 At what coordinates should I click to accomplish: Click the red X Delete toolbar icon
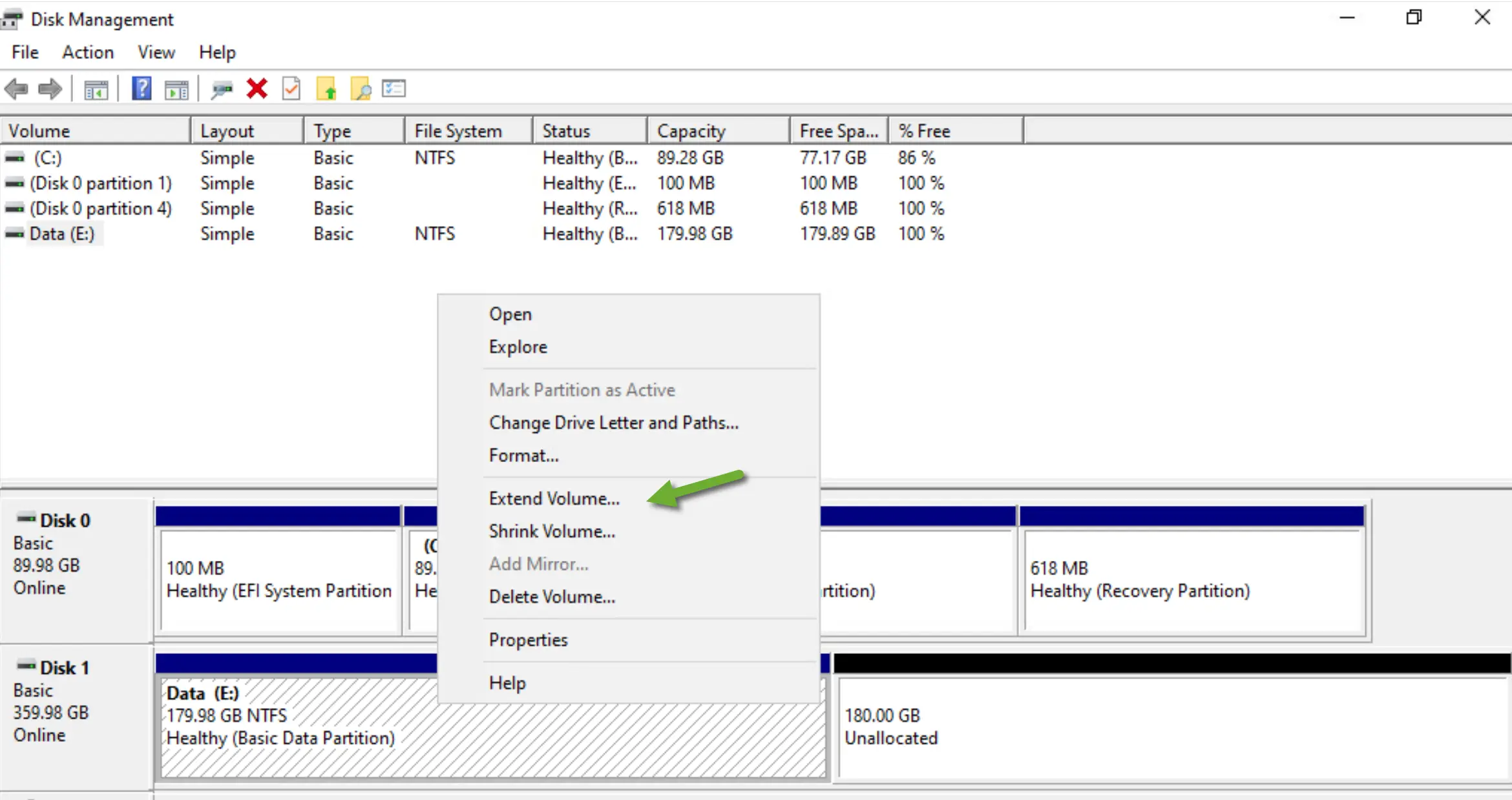pos(257,89)
